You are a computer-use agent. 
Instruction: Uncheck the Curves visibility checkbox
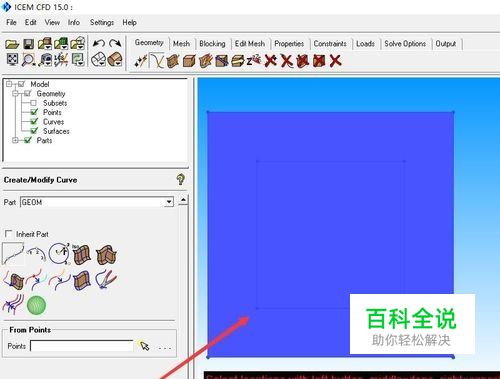point(34,121)
